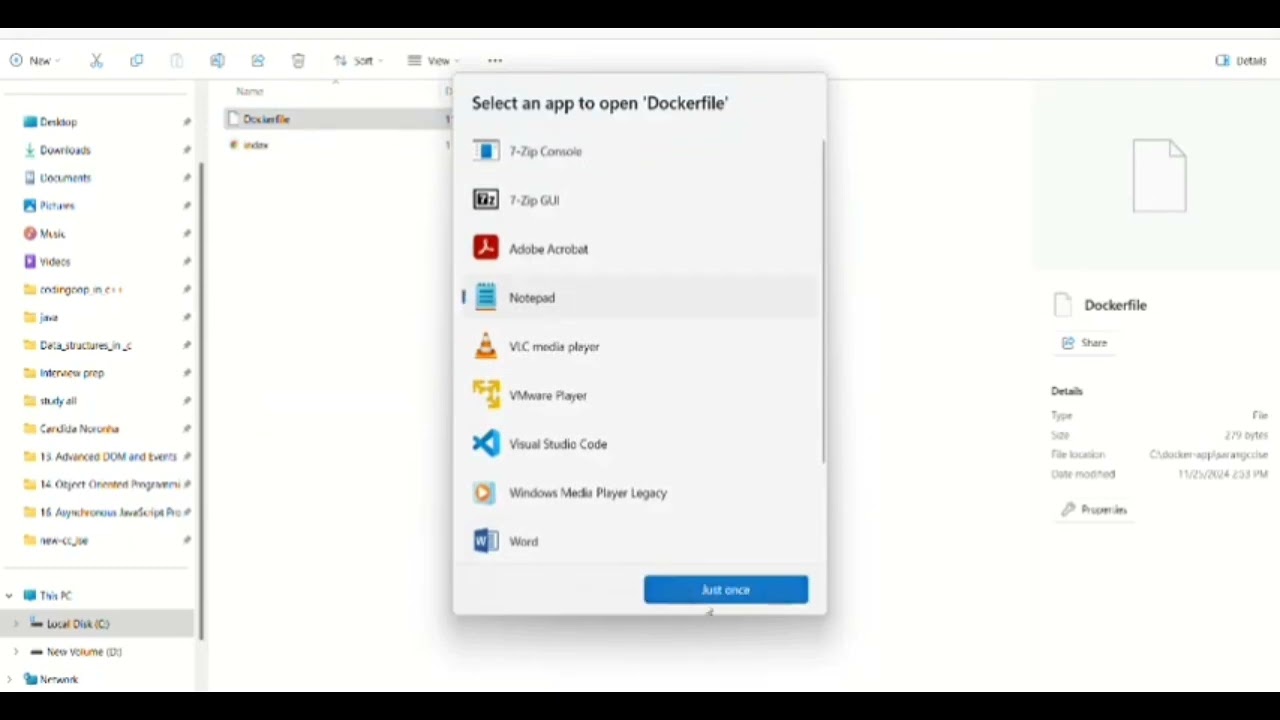
Task: Select the Notepad app icon
Action: (486, 297)
